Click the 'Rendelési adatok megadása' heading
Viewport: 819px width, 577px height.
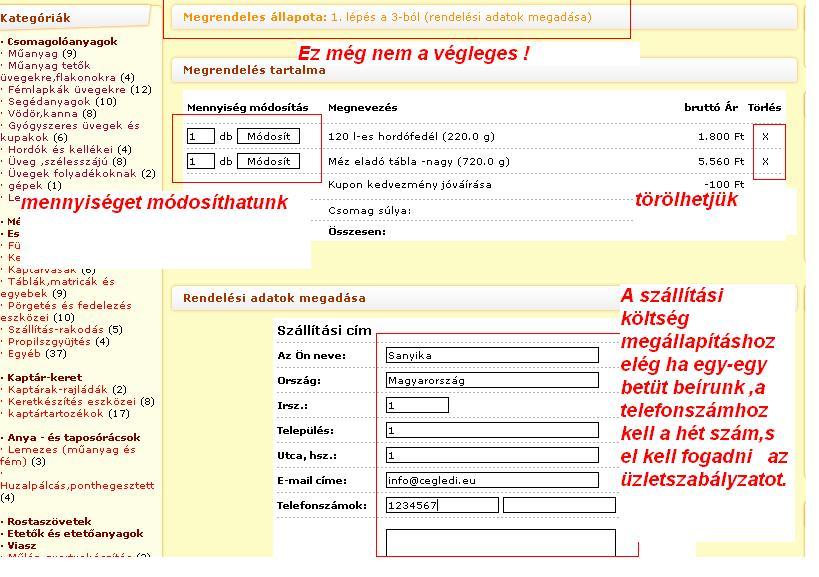(x=274, y=298)
